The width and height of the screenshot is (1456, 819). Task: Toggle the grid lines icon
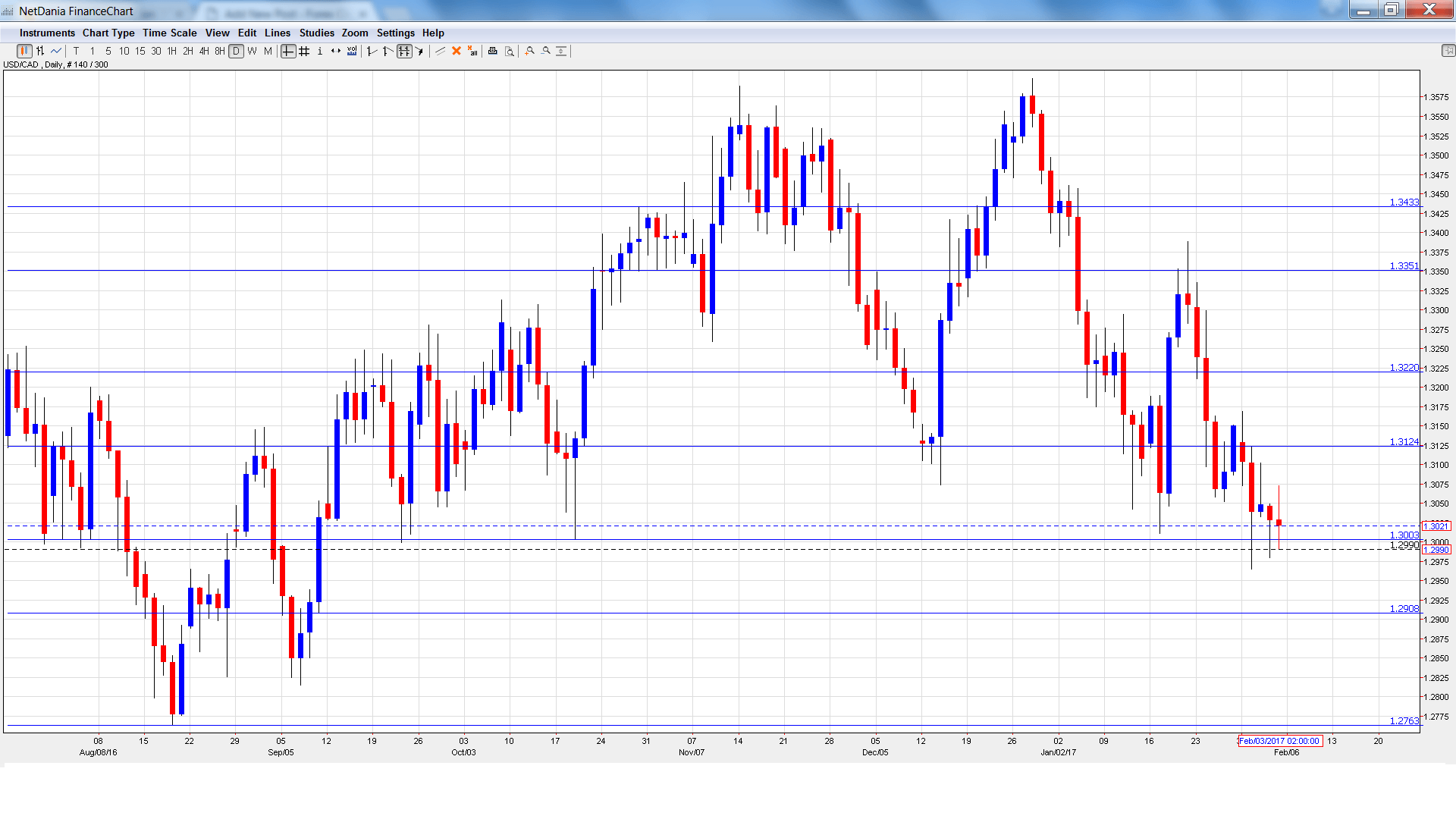(x=304, y=51)
